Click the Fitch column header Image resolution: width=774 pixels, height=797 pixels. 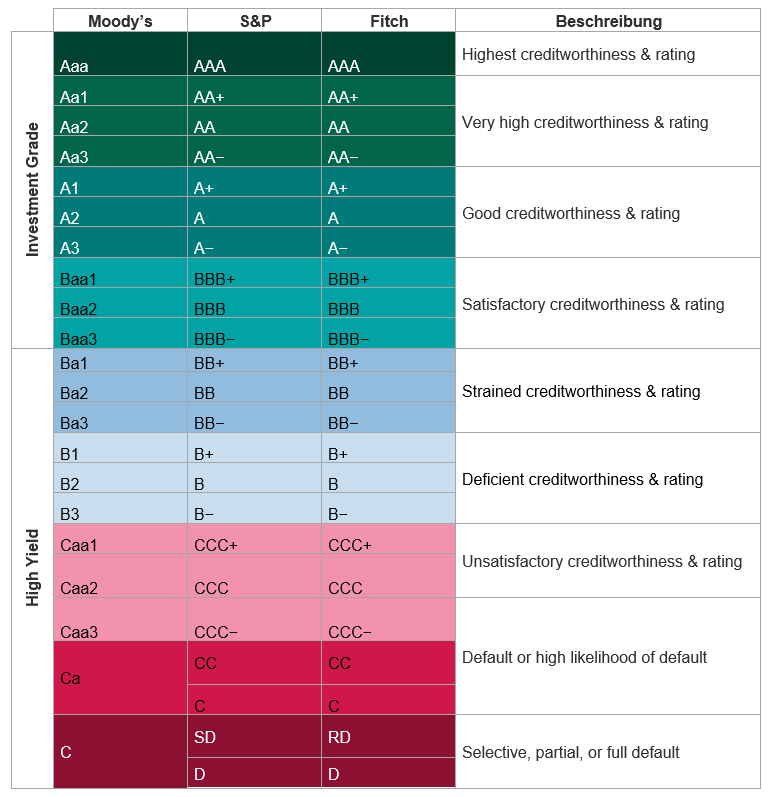[388, 21]
